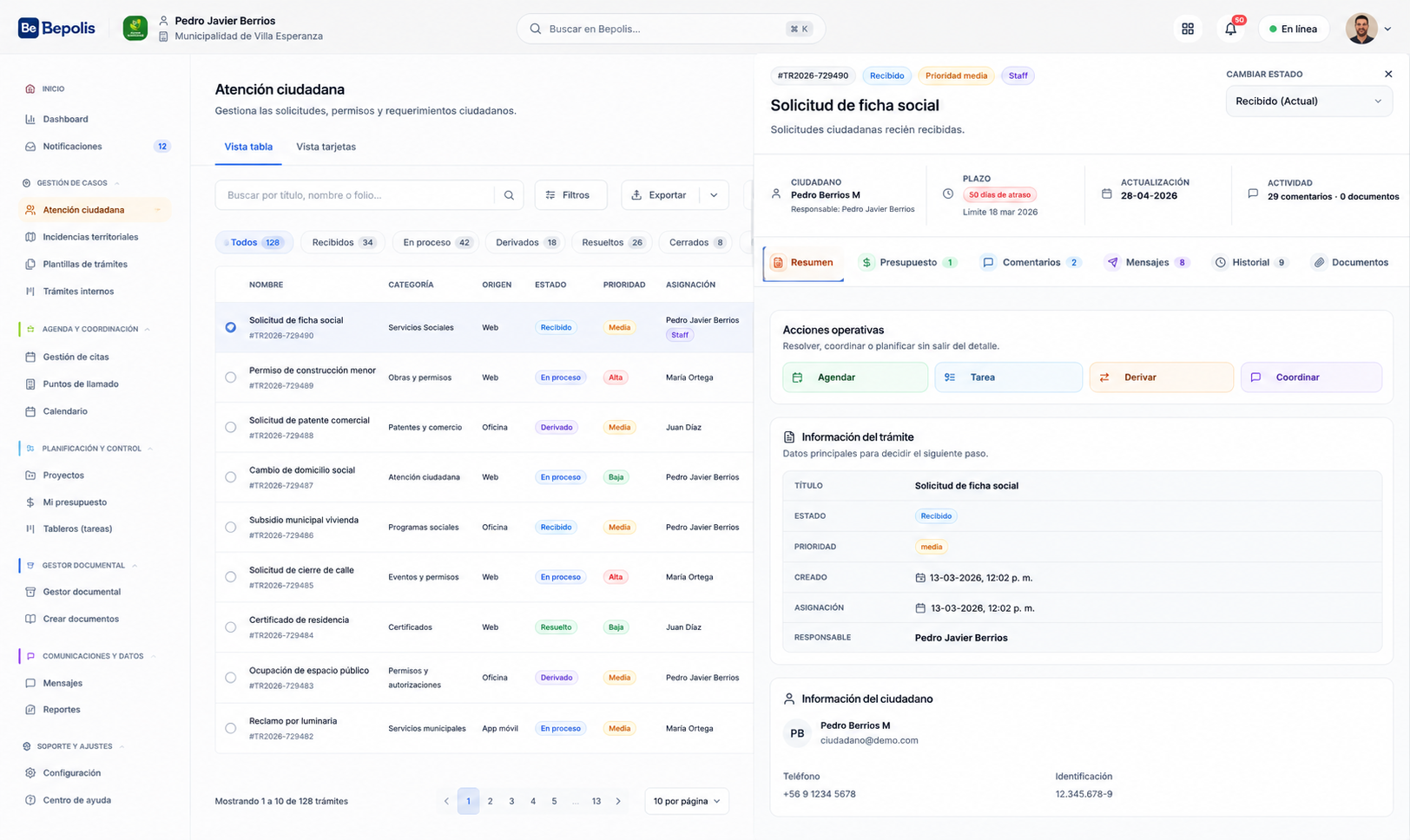The width and height of the screenshot is (1410, 840).
Task: Click the Filtros button
Action: [570, 195]
